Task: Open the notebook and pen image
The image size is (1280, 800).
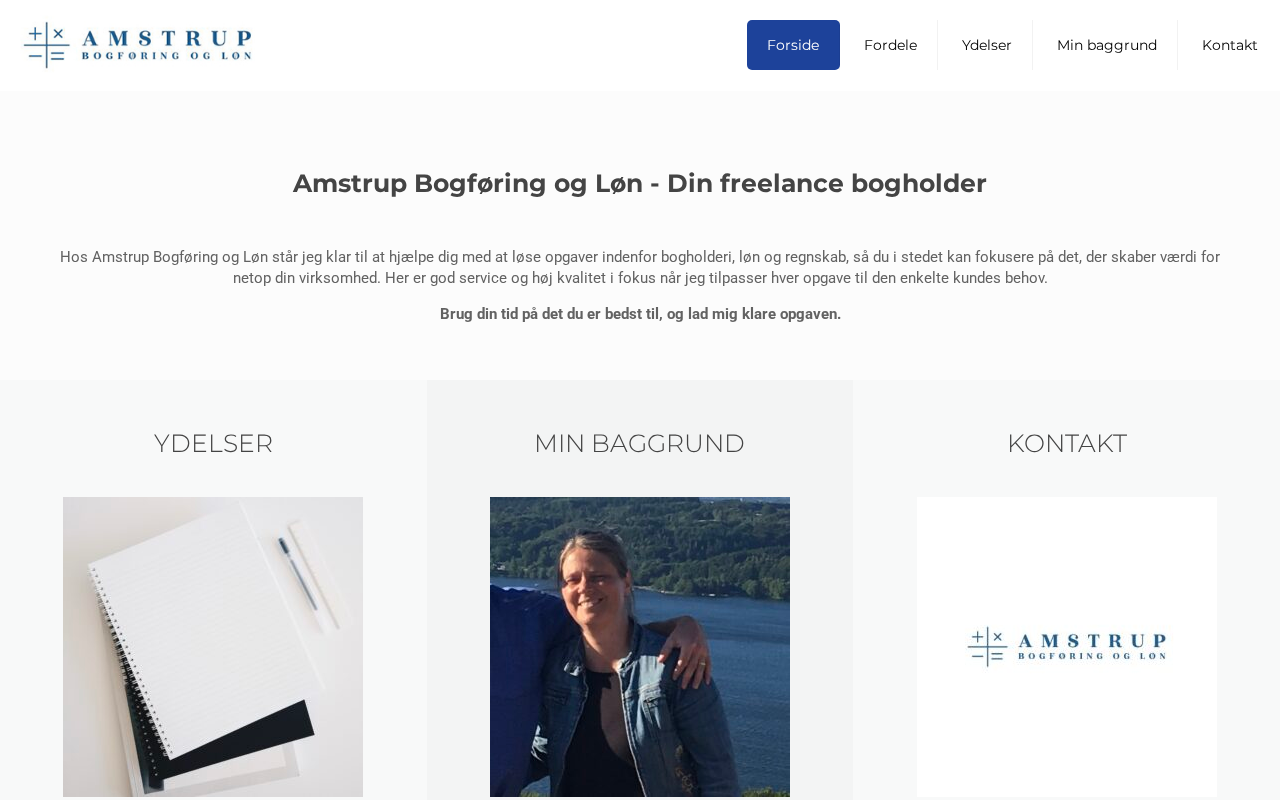Action: pos(213,647)
